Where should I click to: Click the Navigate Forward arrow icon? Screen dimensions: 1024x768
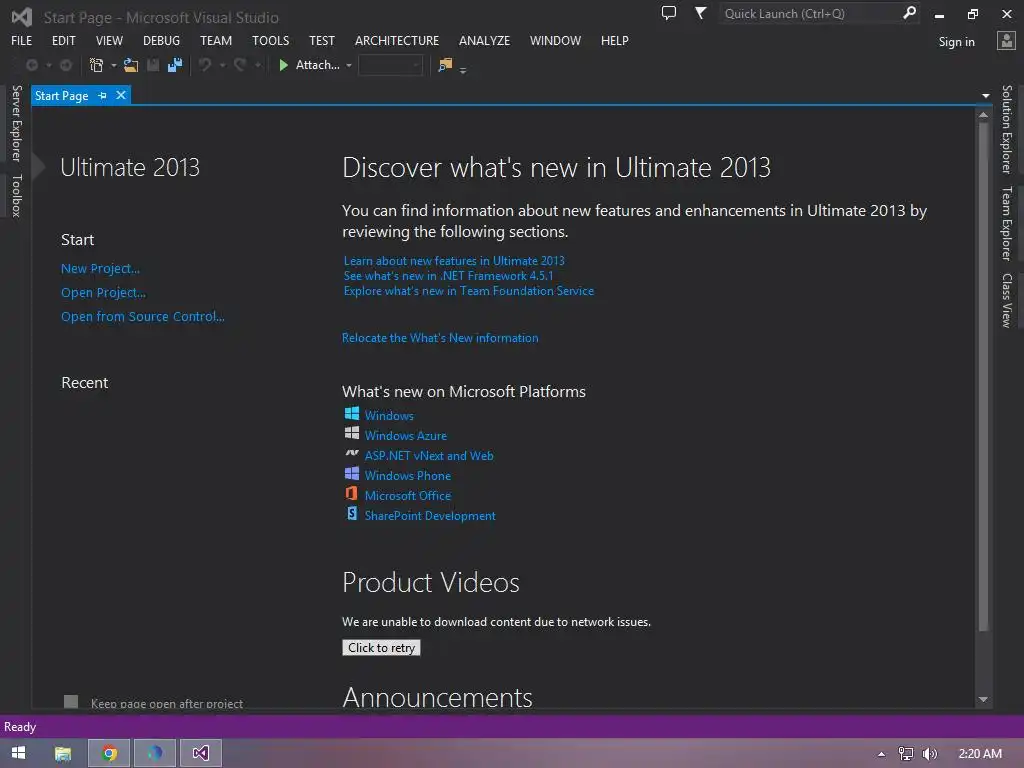click(66, 65)
